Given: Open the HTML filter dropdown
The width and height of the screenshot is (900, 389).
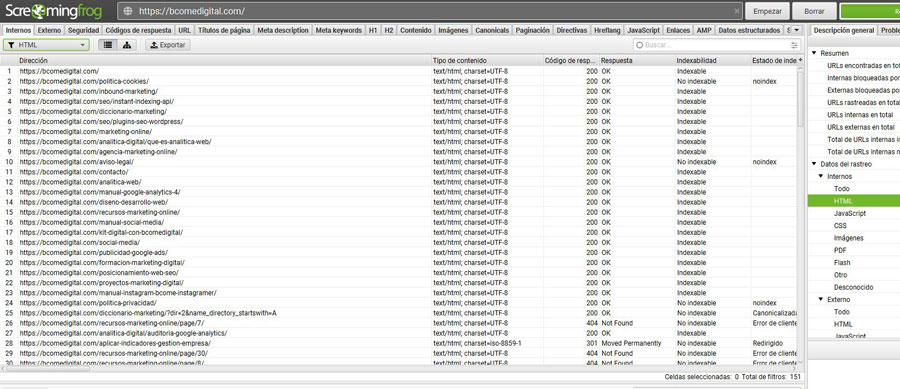Looking at the screenshot, I should (x=46, y=45).
